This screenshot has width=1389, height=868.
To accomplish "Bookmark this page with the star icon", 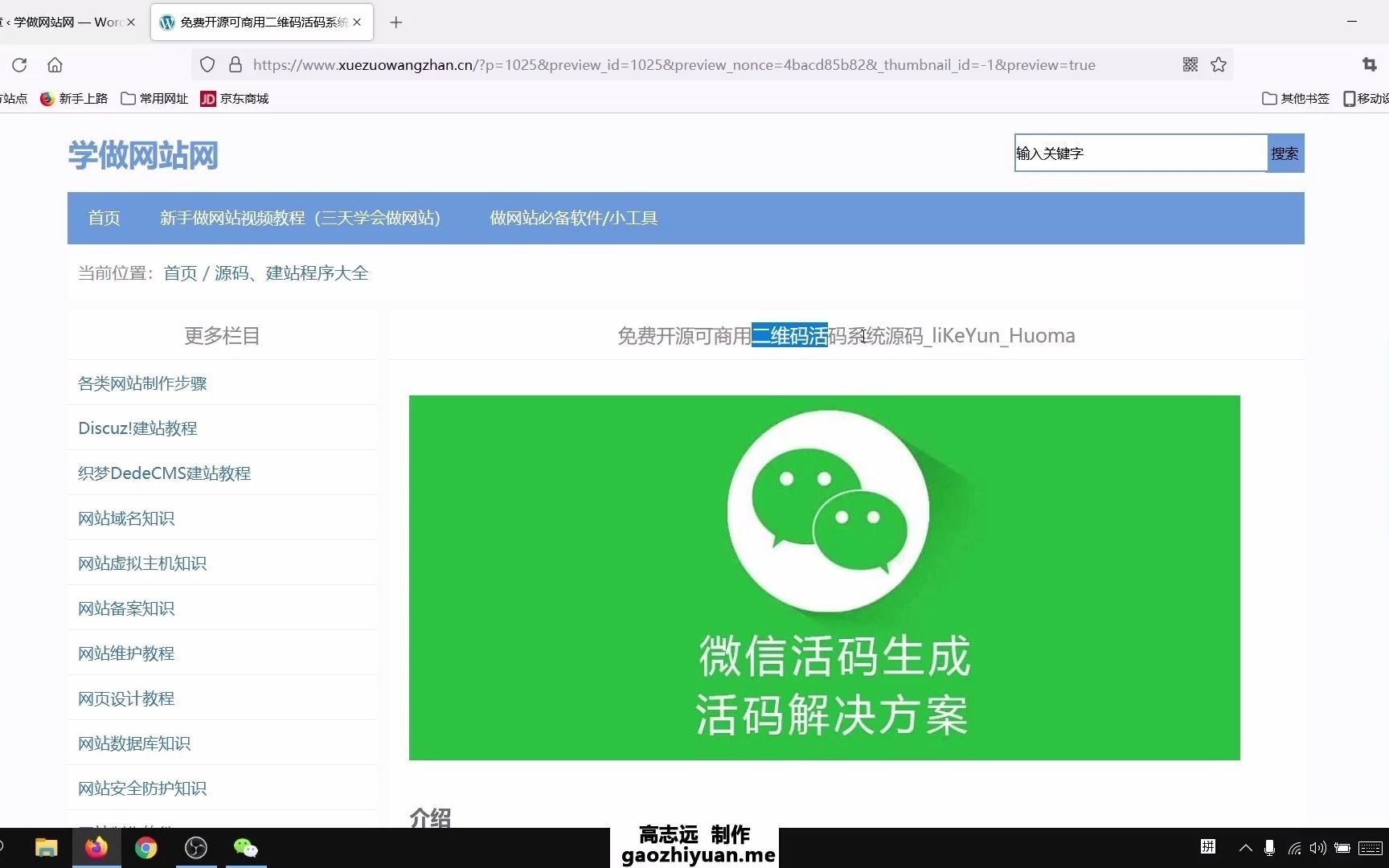I will 1219,65.
